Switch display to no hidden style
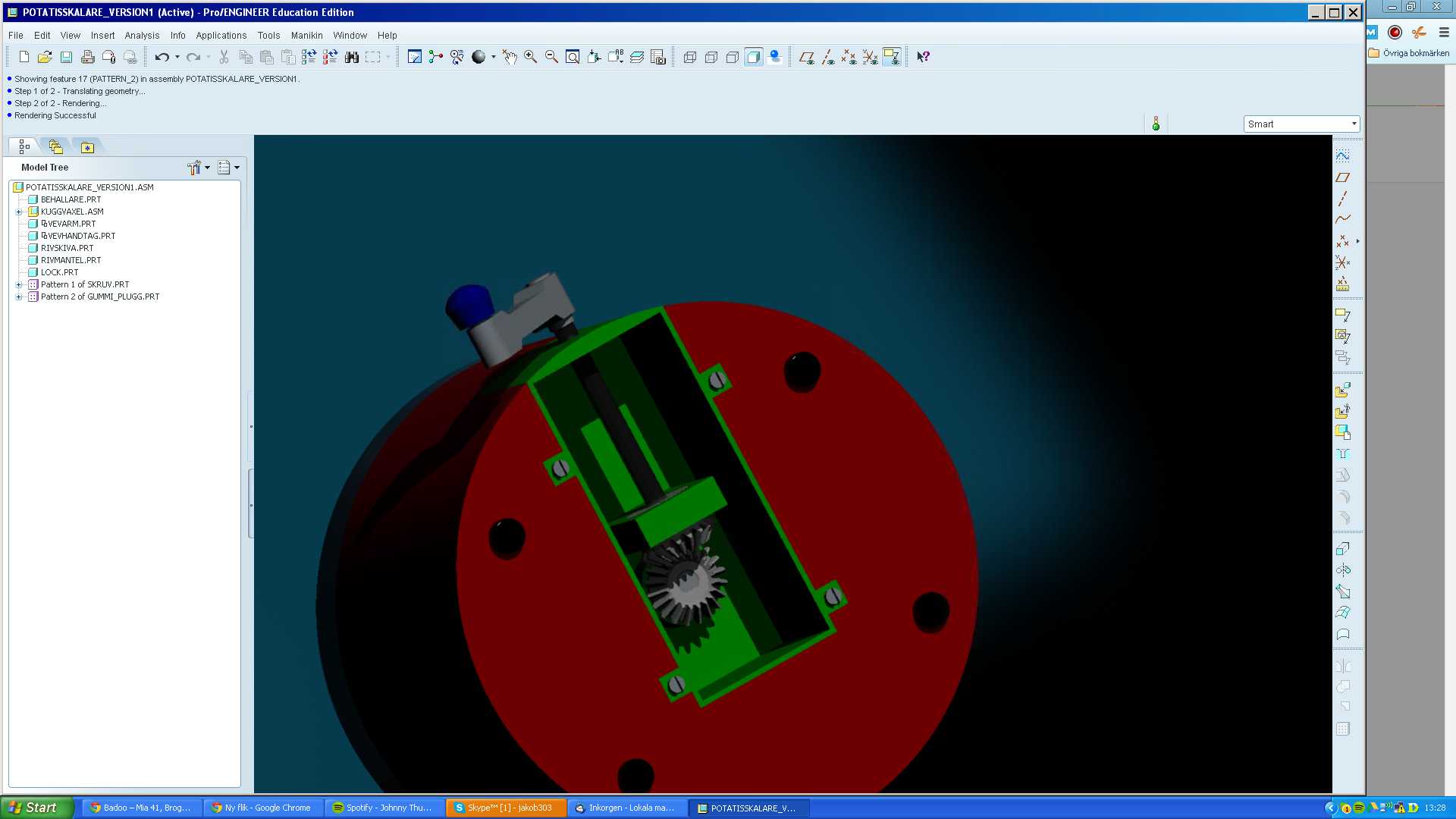 (x=733, y=57)
